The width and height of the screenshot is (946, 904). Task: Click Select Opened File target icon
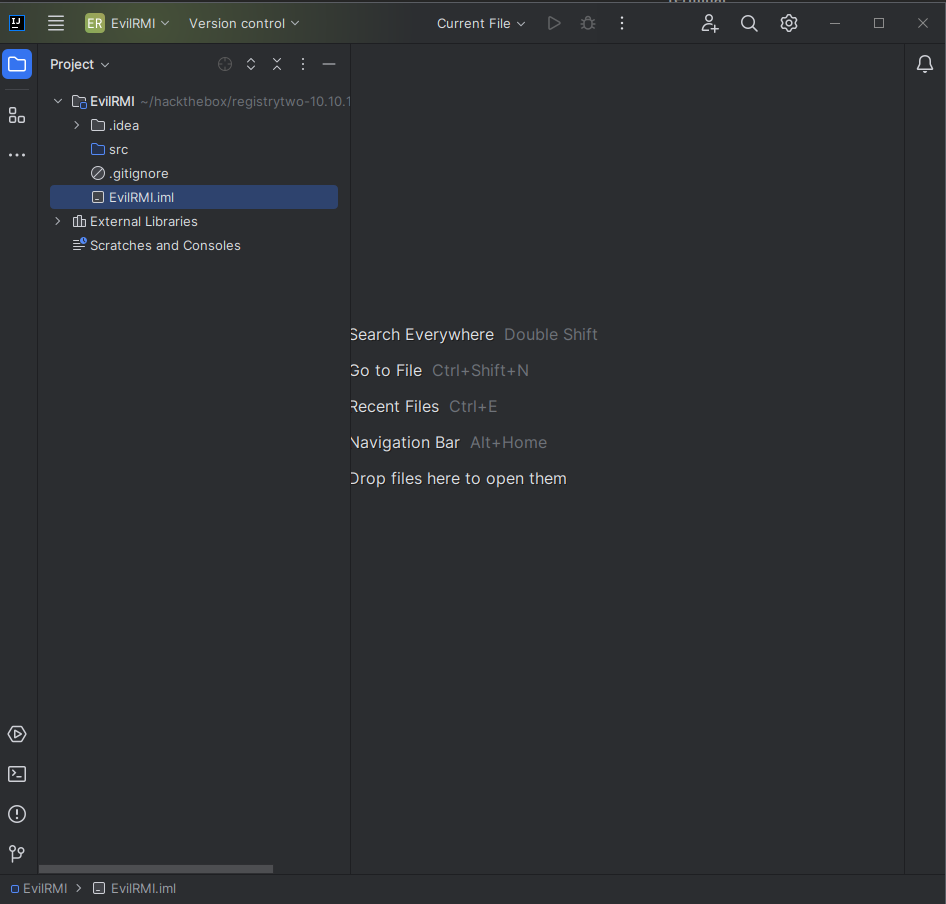click(x=225, y=64)
